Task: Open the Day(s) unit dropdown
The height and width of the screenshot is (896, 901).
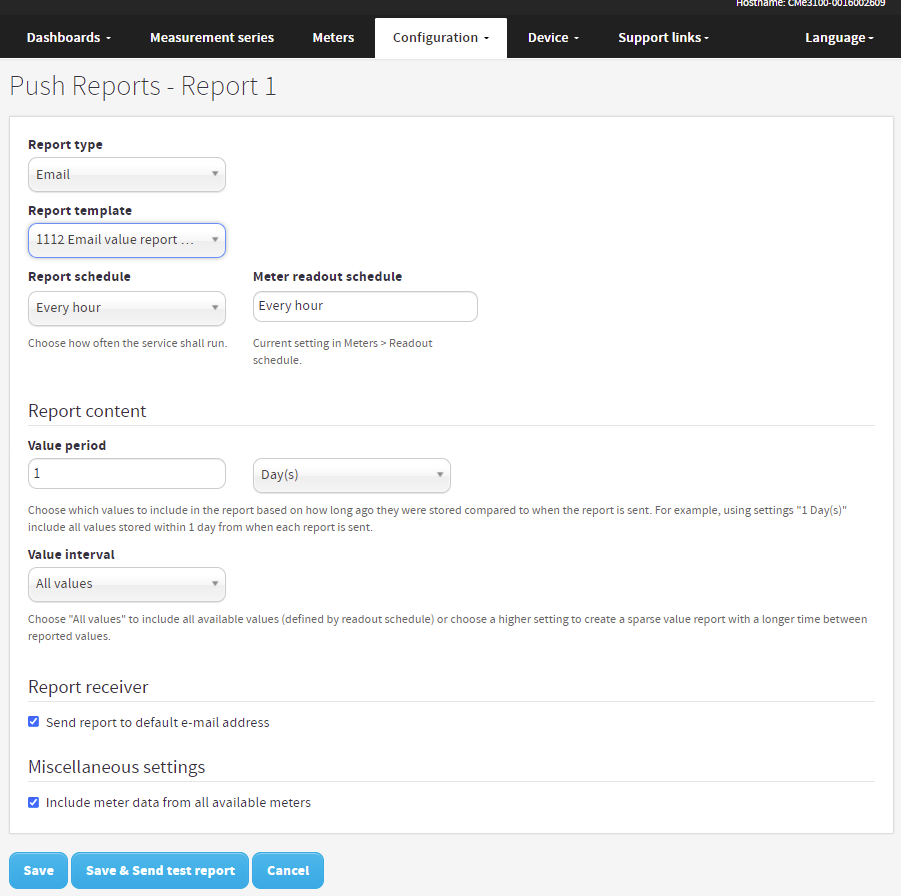Action: [351, 475]
